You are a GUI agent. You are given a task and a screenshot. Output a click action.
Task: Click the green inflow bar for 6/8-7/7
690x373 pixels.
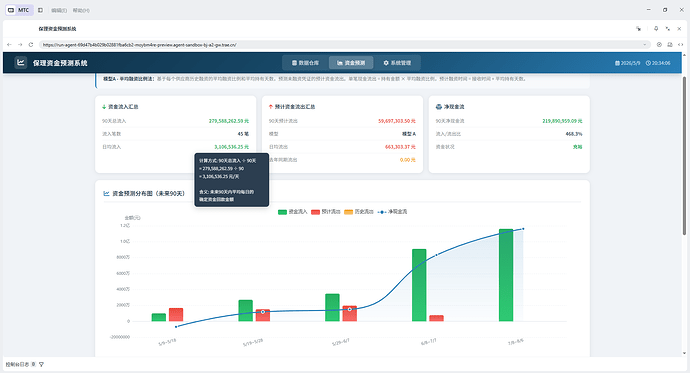pyautogui.click(x=419, y=285)
